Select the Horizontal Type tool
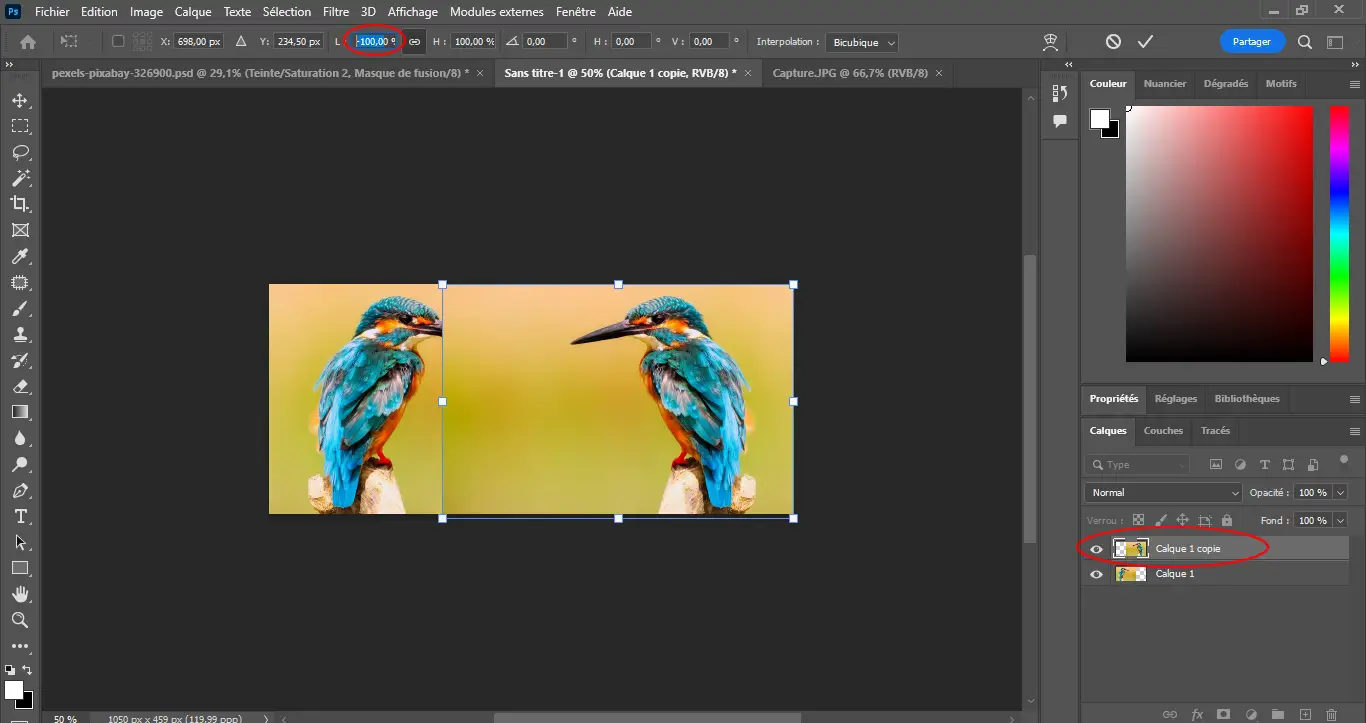 (x=20, y=516)
